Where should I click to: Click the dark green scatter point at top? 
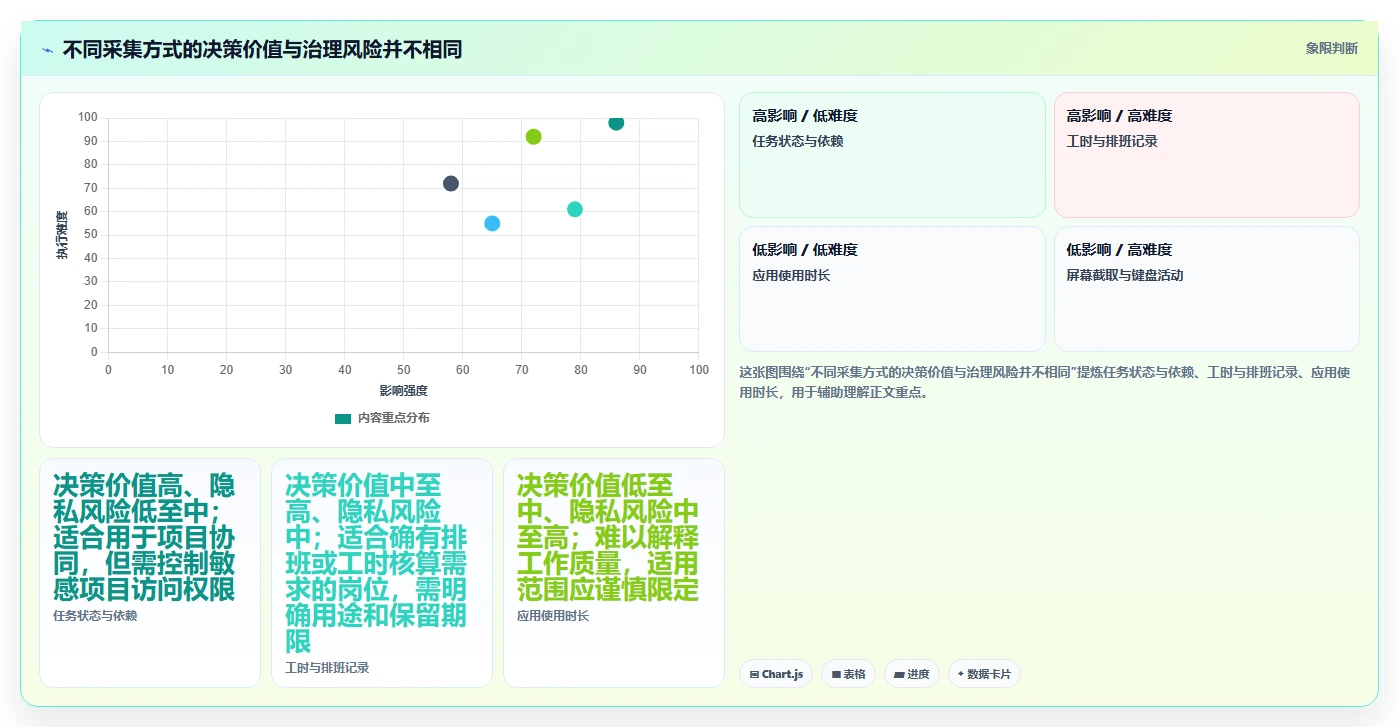pyautogui.click(x=616, y=123)
